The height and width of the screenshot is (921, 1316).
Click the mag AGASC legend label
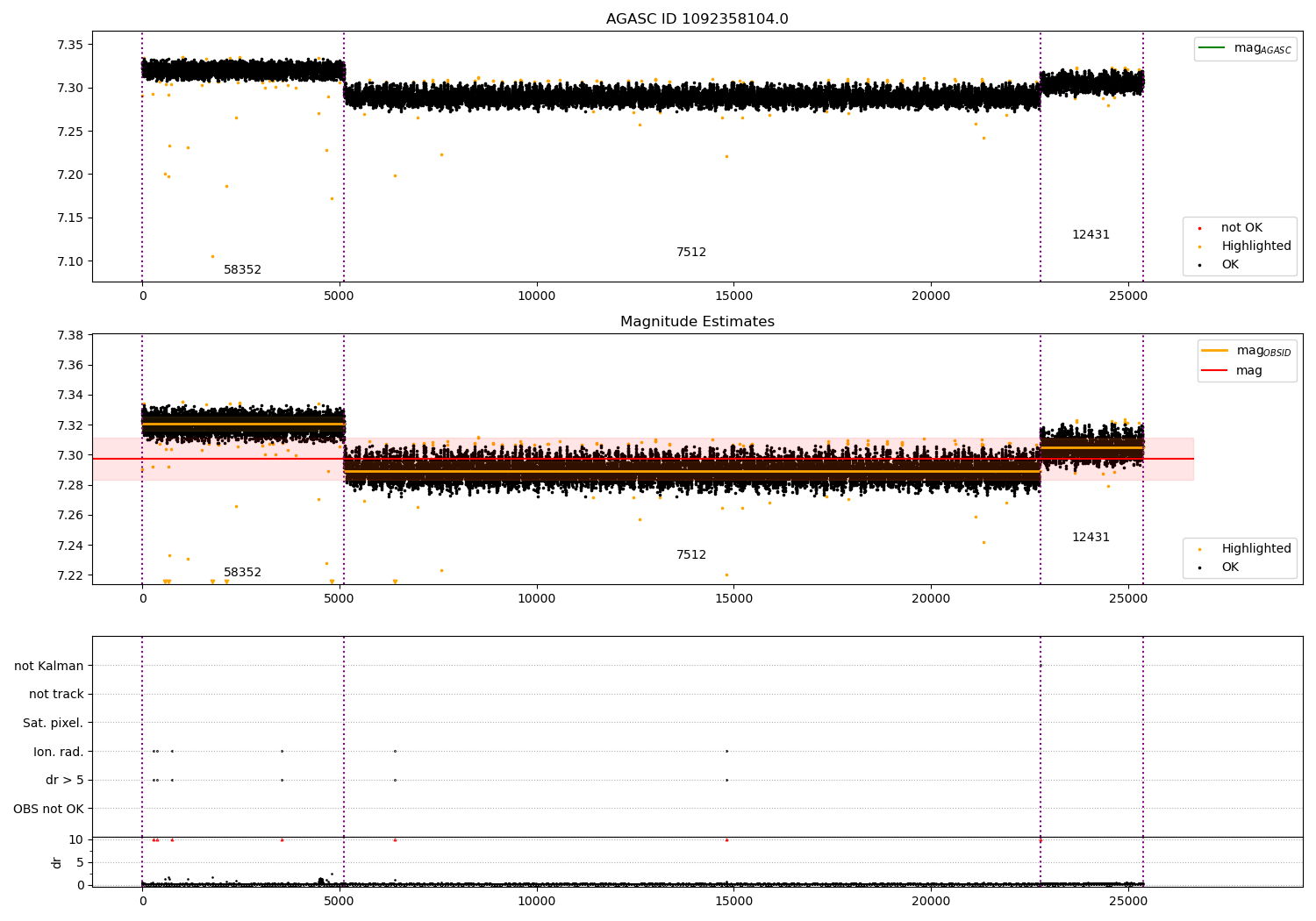pyautogui.click(x=1262, y=48)
